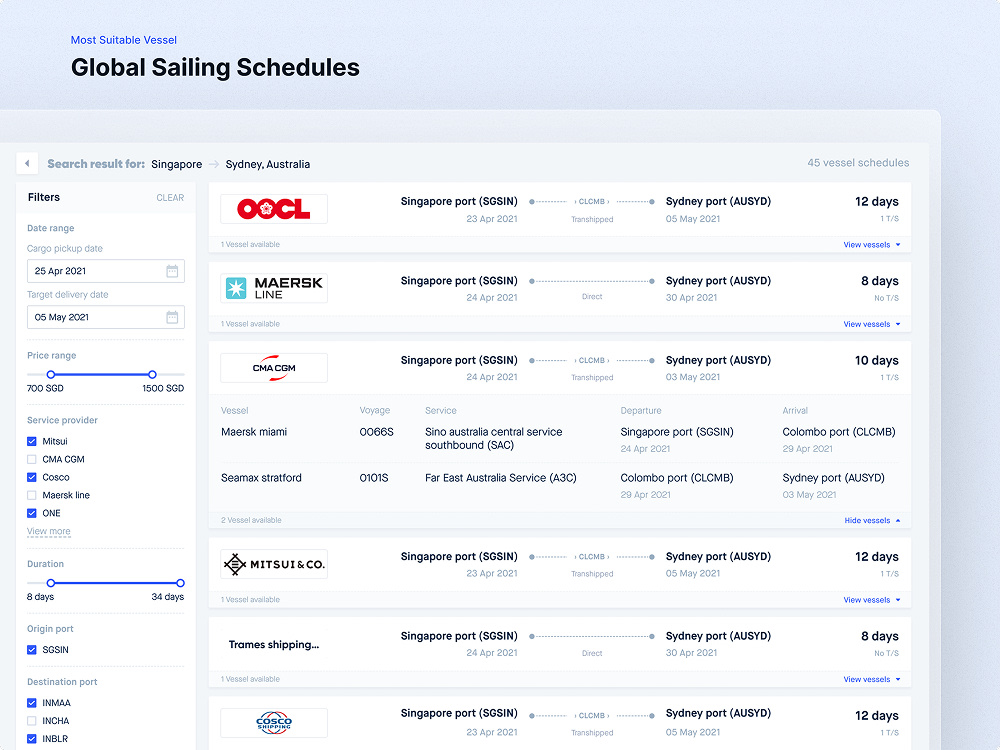Click the Mitsui & Co. logo
1000x750 pixels.
274,564
